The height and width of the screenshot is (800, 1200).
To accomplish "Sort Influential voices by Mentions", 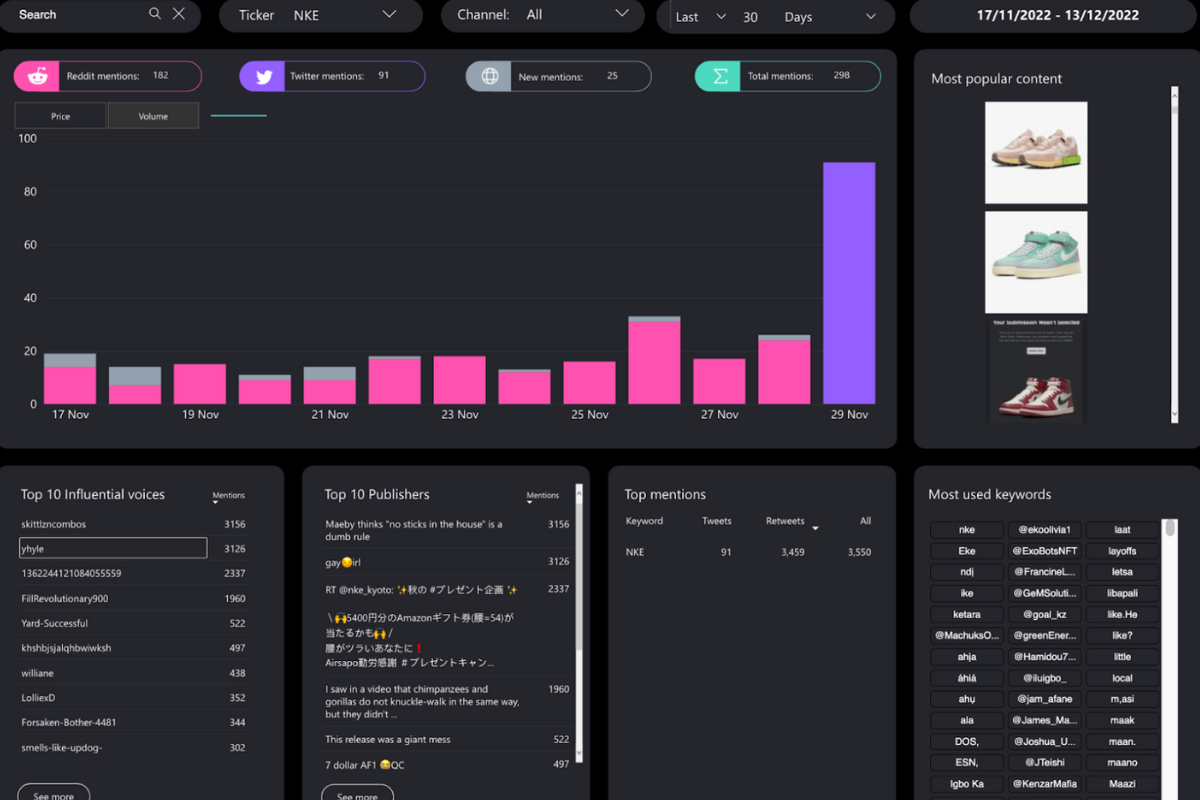I will 228,496.
